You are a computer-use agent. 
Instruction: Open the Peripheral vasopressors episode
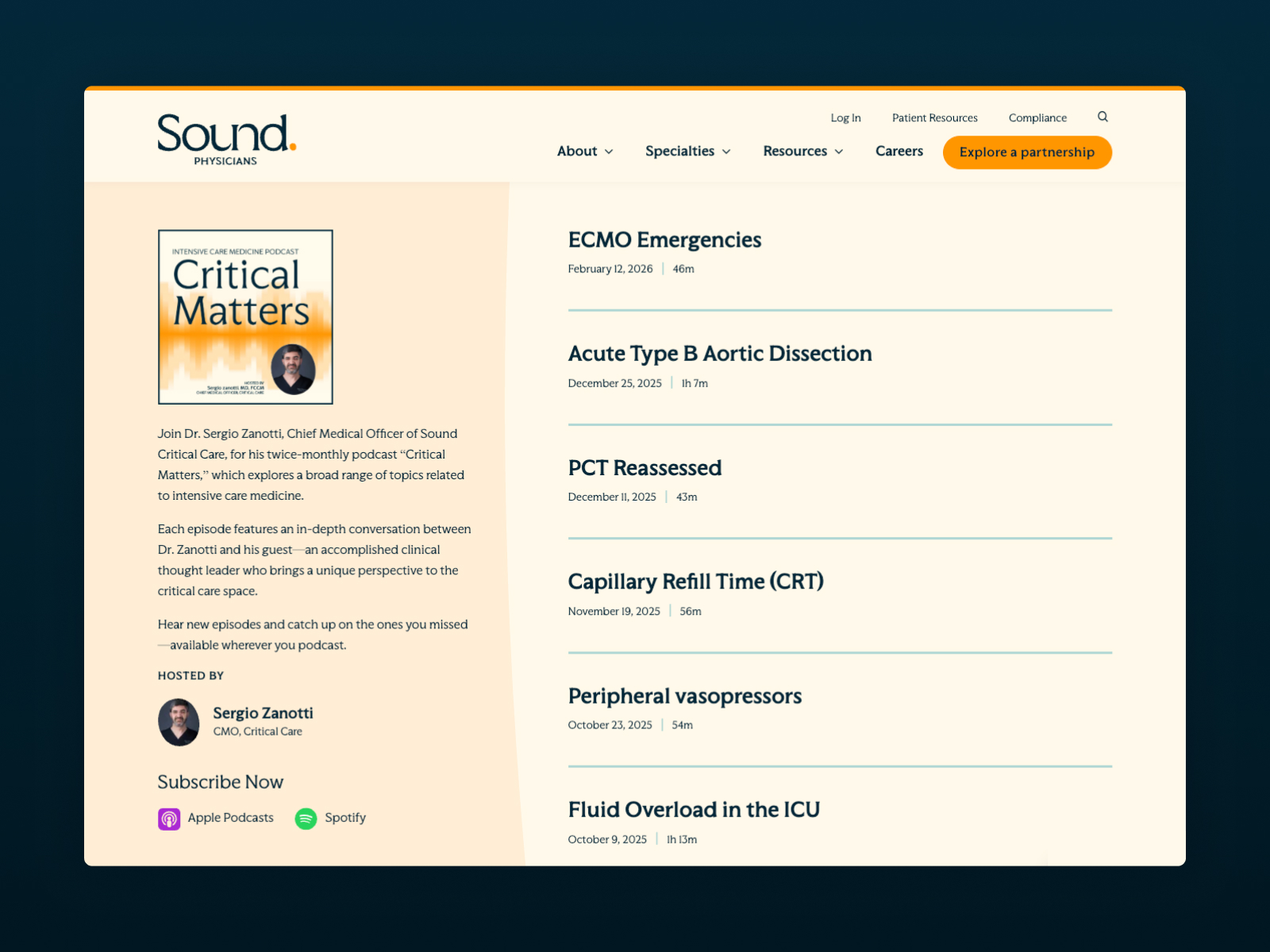tap(684, 696)
